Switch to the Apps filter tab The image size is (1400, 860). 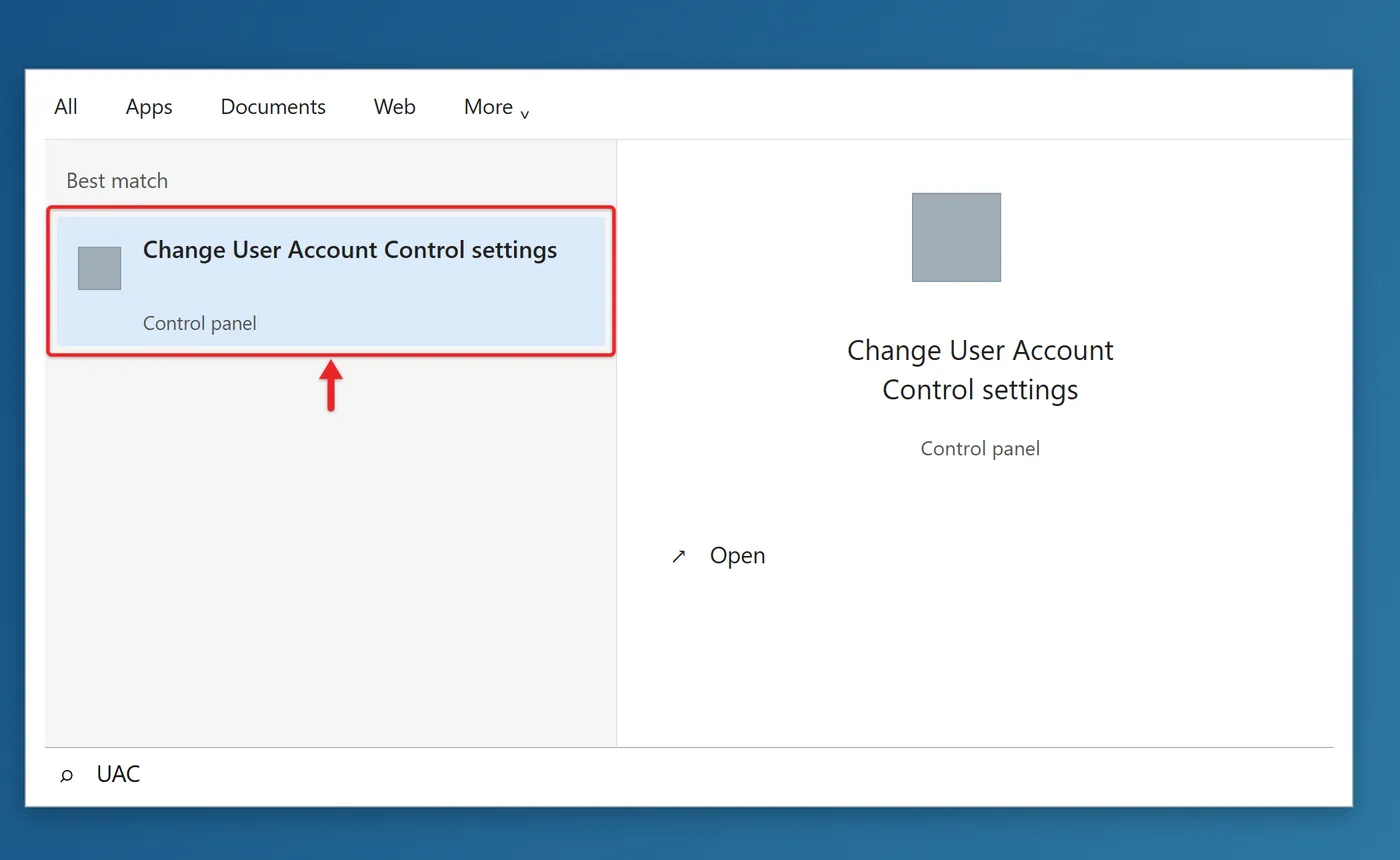pos(149,107)
